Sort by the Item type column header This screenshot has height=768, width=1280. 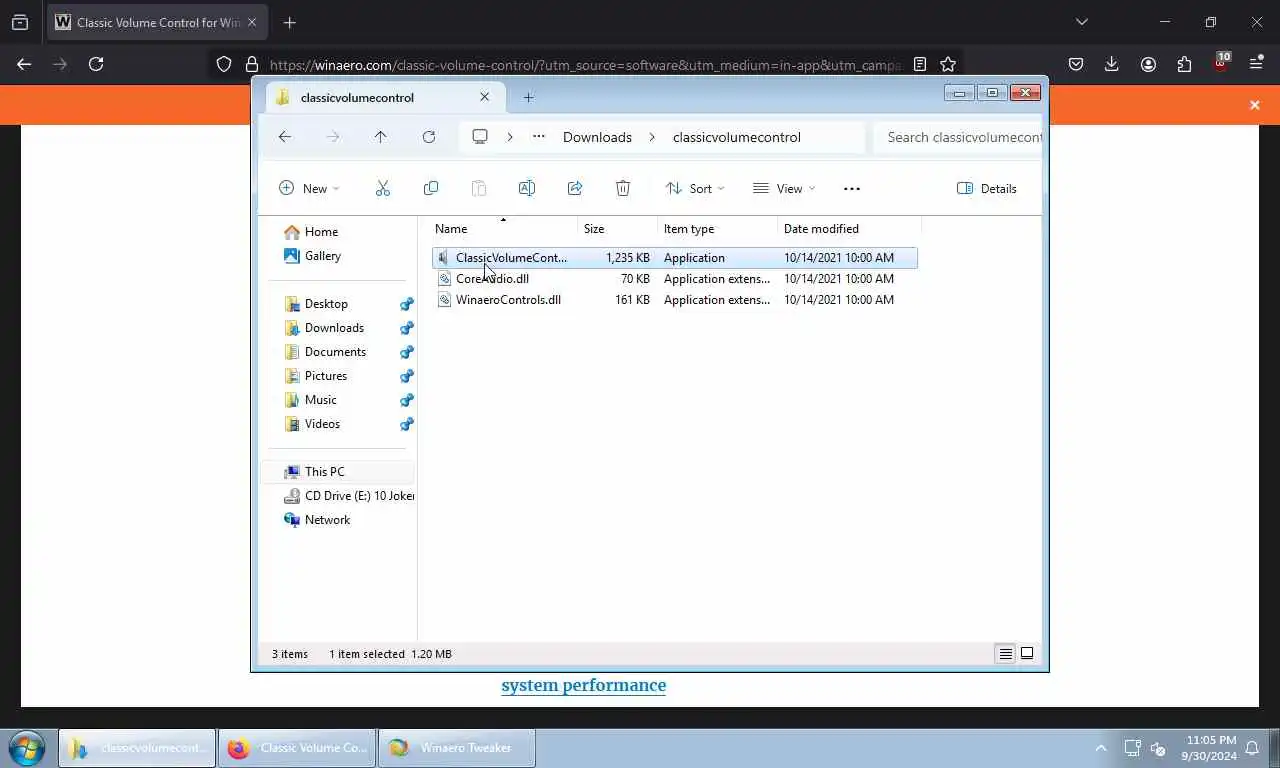pos(717,229)
